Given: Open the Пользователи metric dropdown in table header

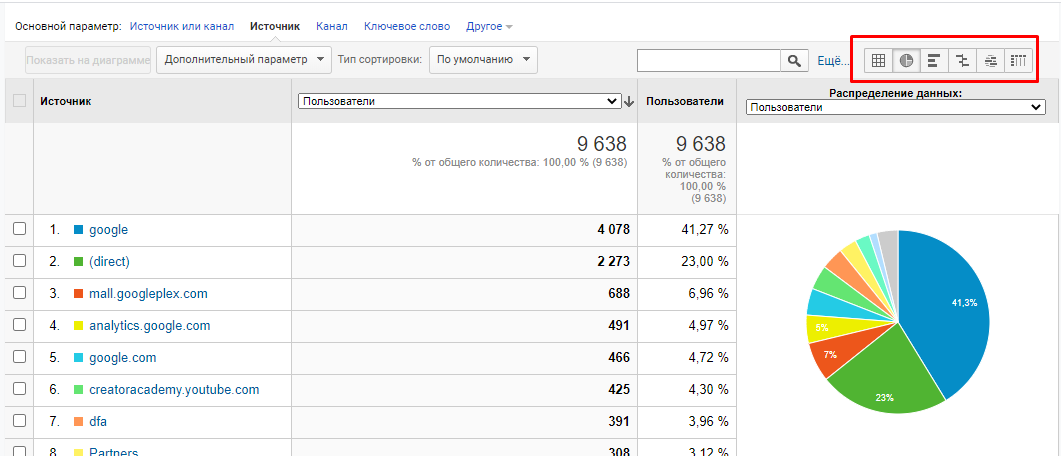Looking at the screenshot, I should (459, 101).
